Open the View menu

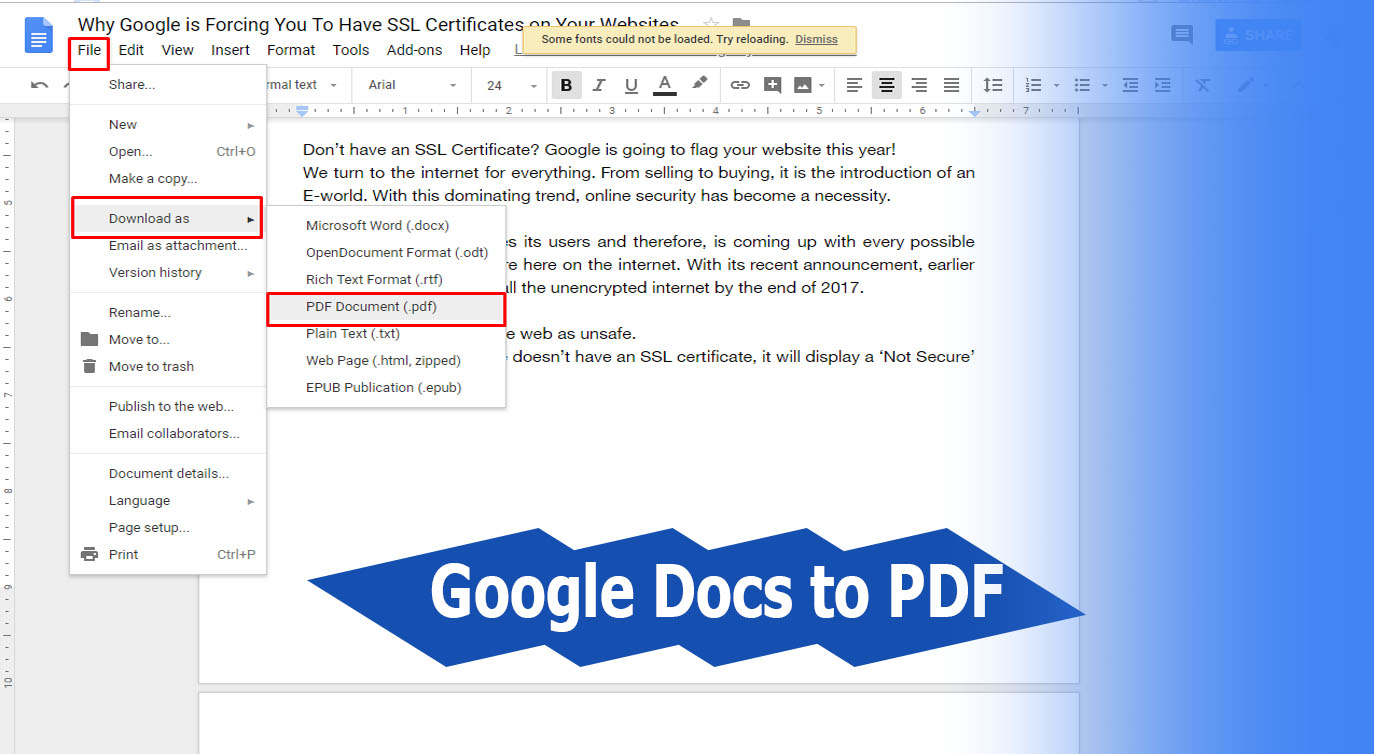(178, 49)
